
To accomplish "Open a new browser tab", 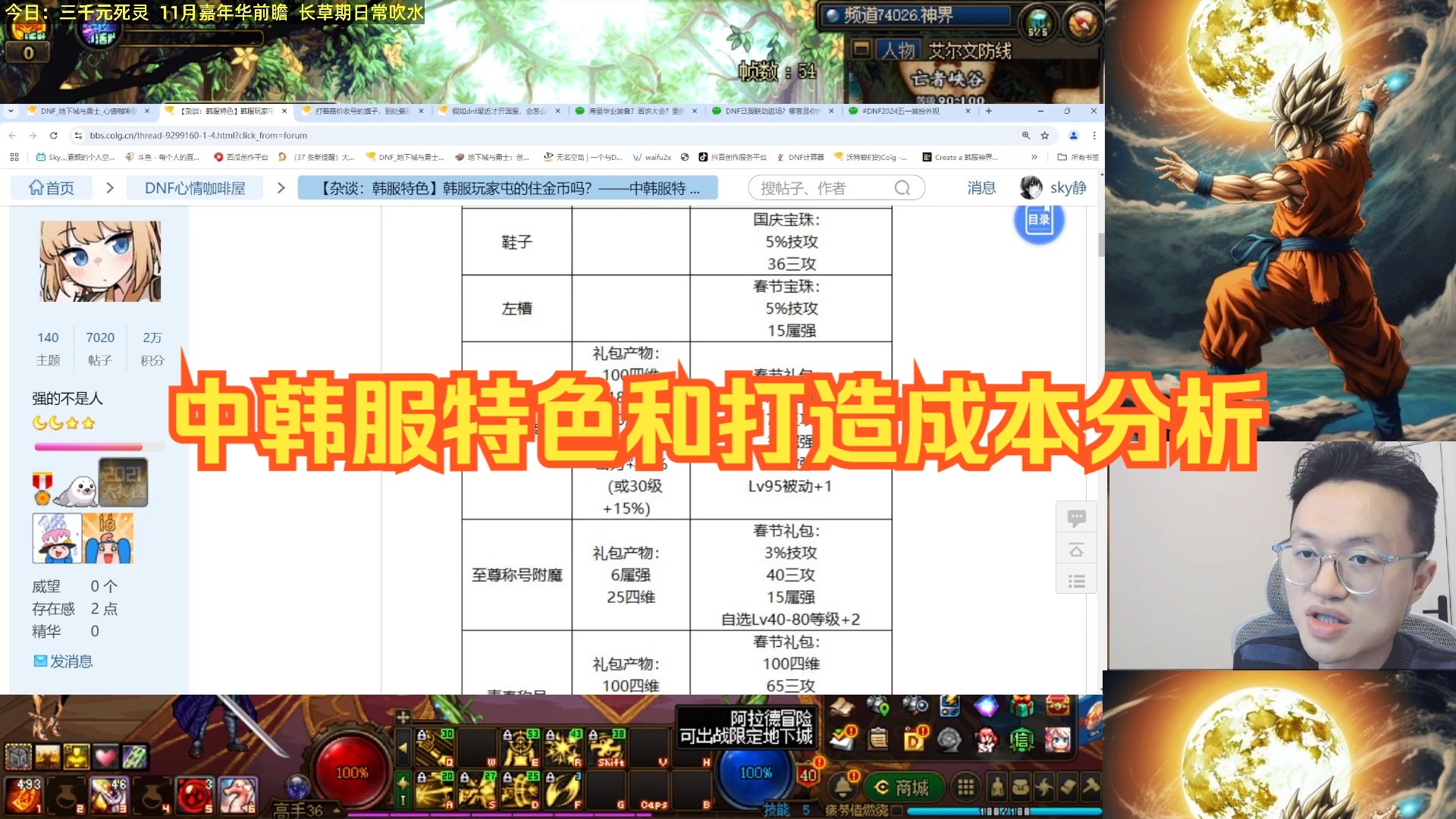I will pos(989,111).
